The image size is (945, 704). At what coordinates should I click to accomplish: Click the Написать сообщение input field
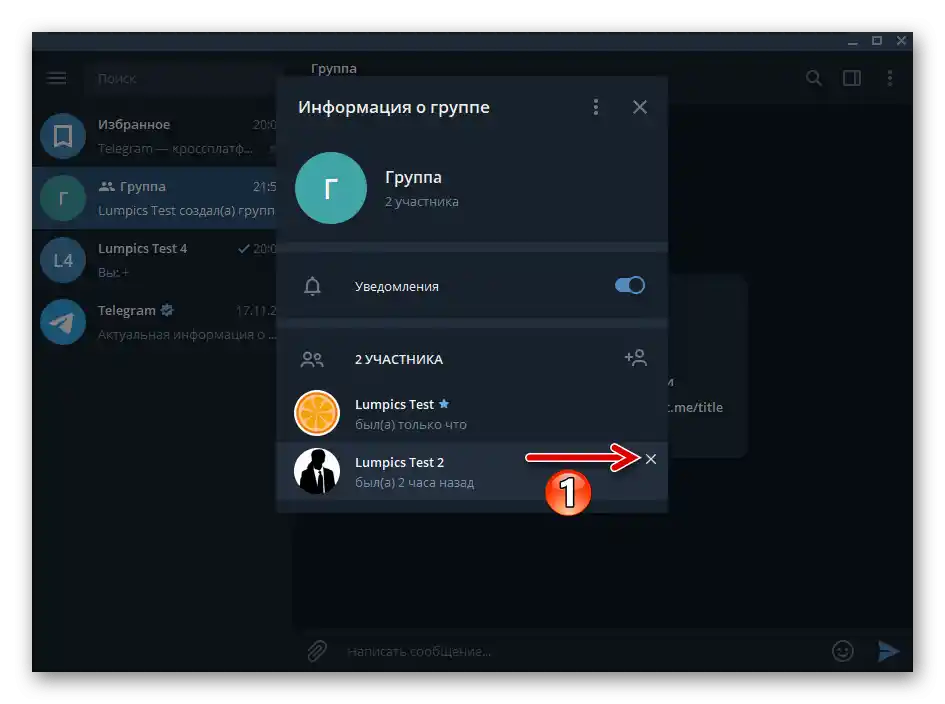click(x=500, y=650)
